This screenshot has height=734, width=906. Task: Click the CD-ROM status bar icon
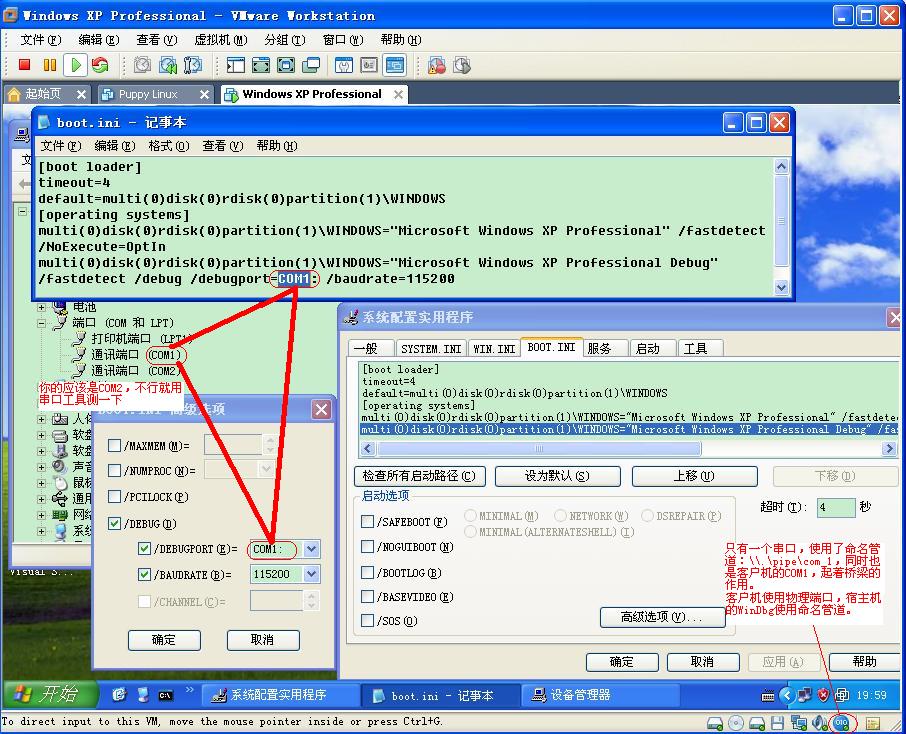pyautogui.click(x=736, y=723)
